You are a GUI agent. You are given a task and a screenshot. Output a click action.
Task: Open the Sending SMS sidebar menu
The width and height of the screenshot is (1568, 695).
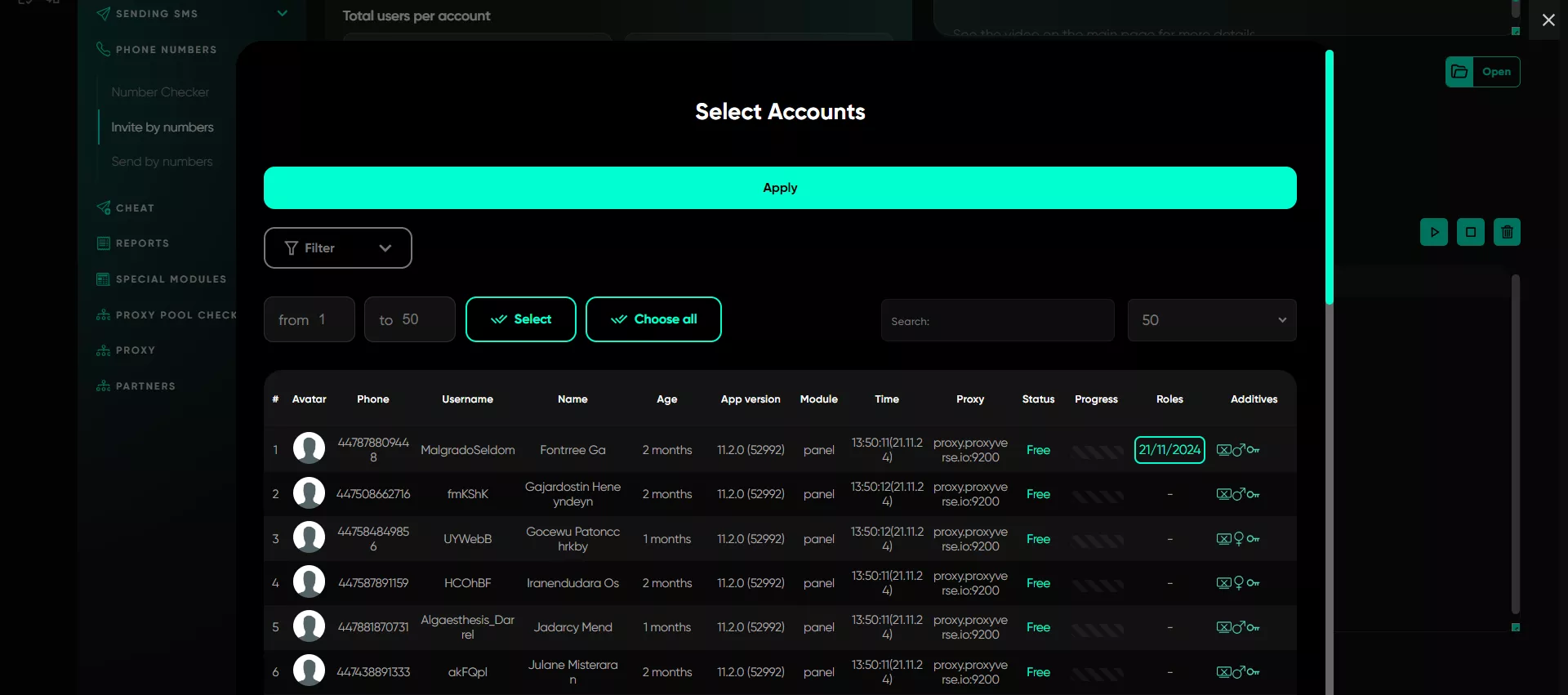[x=157, y=14]
